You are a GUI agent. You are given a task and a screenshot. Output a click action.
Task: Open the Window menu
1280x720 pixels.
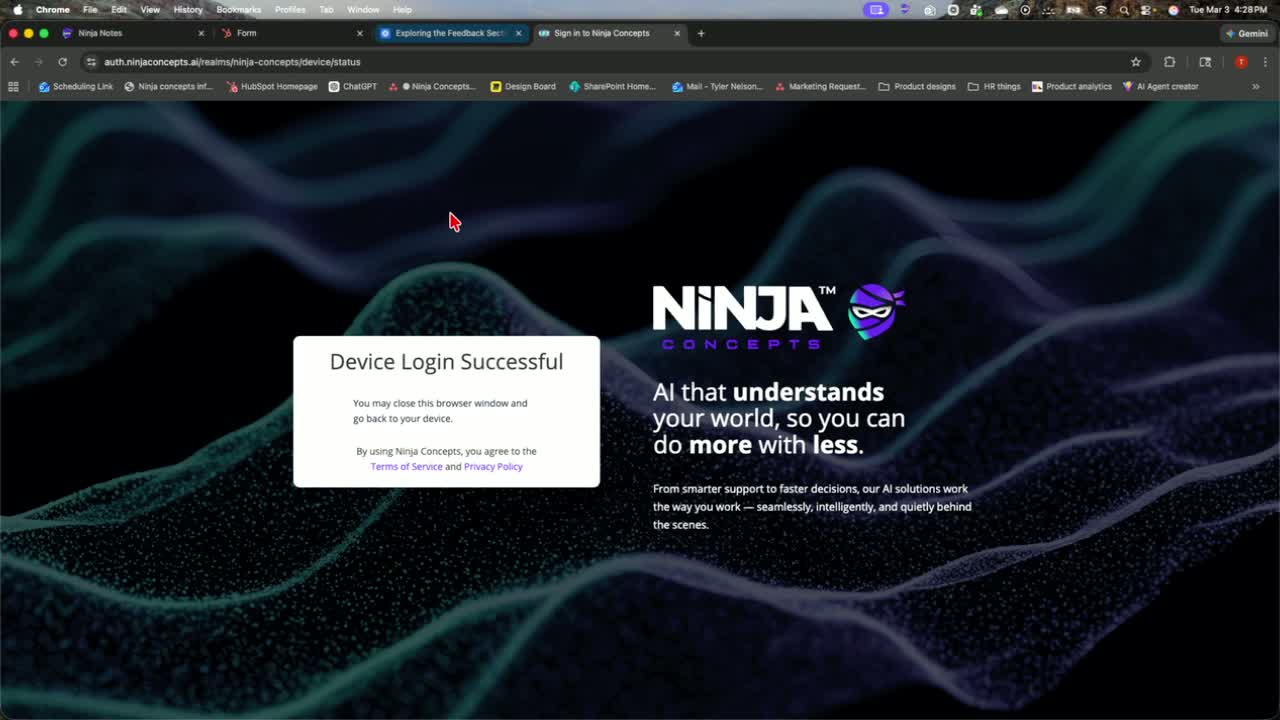tap(363, 9)
